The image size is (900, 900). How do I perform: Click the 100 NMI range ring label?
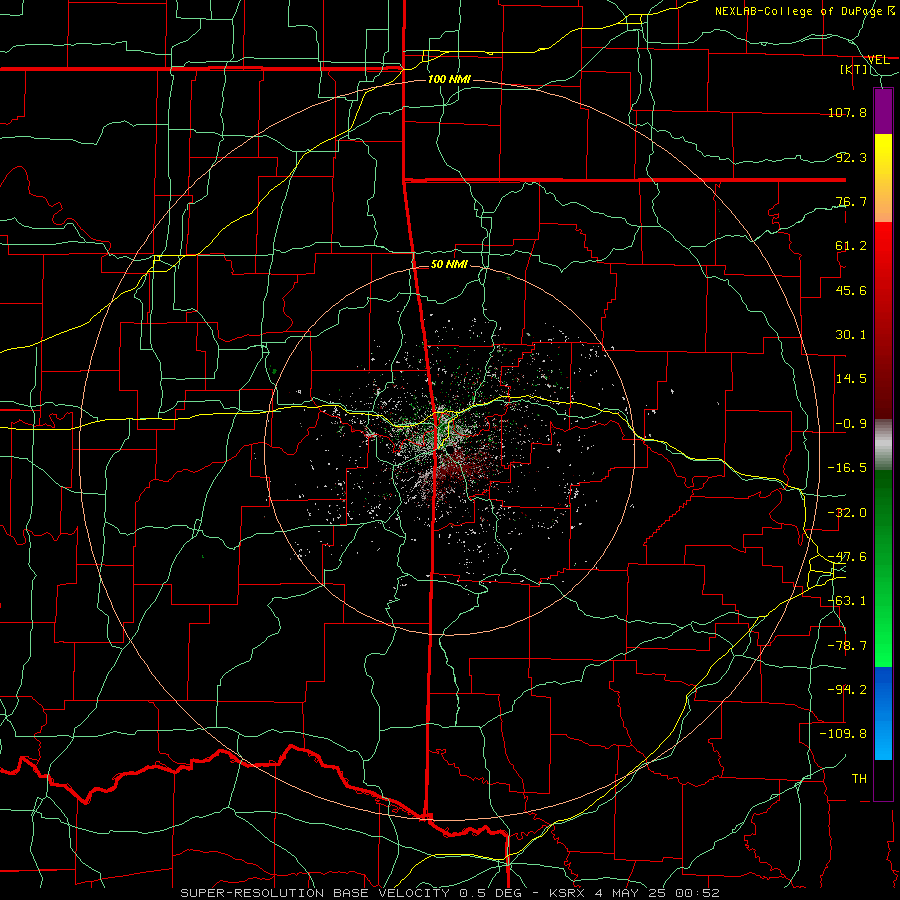(449, 79)
